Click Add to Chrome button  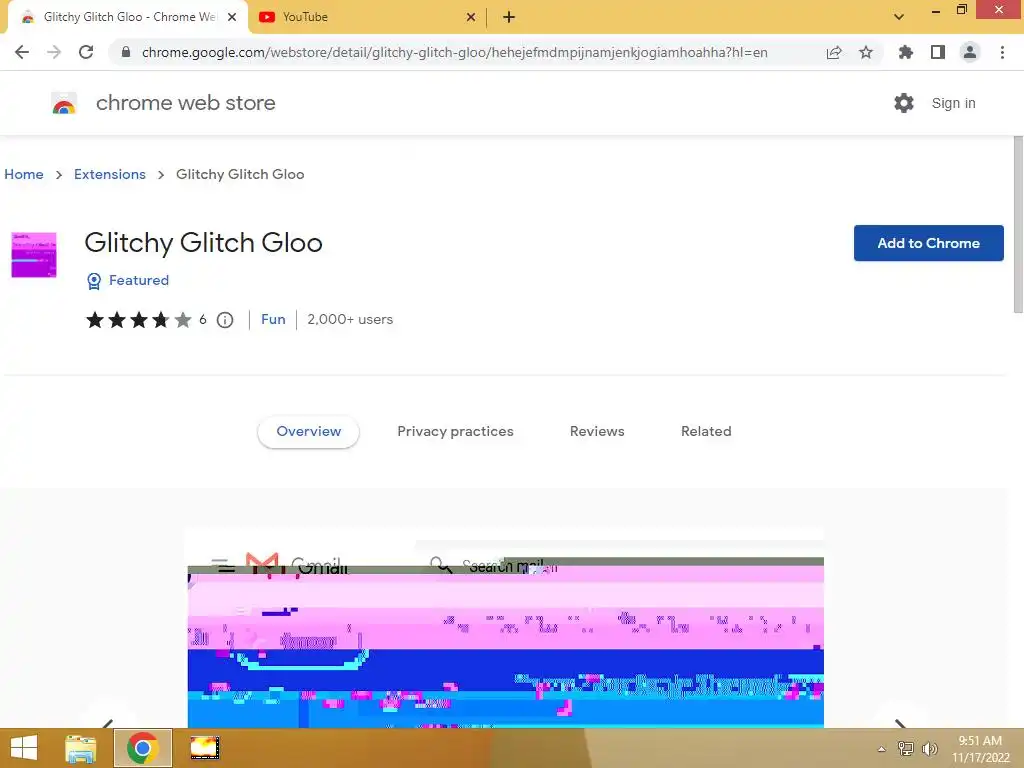[x=928, y=243]
